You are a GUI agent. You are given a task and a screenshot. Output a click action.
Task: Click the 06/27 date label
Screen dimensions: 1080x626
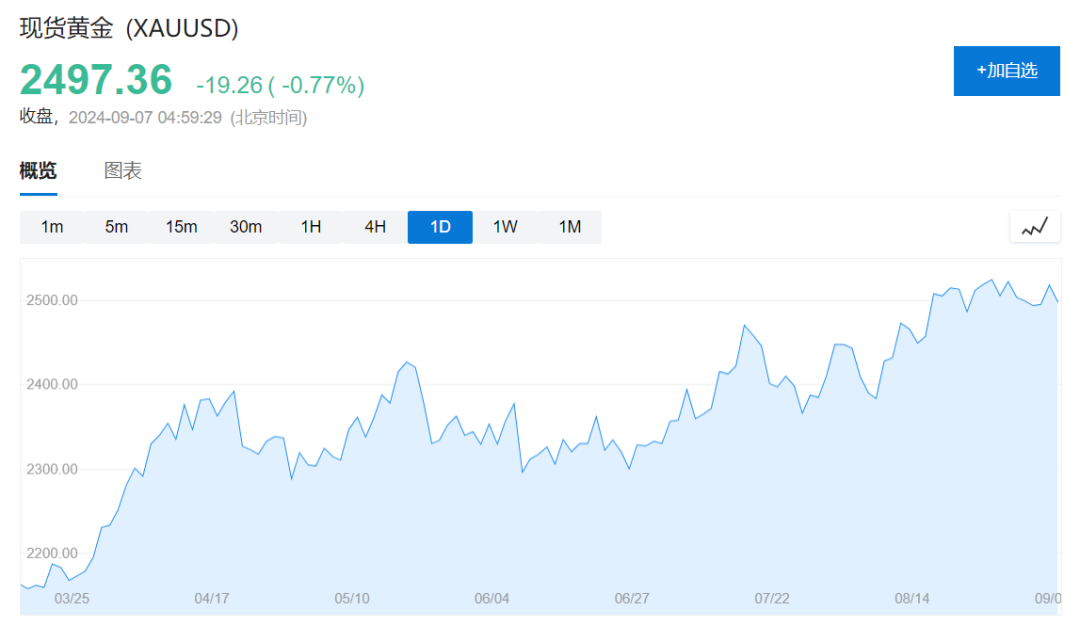pyautogui.click(x=632, y=598)
